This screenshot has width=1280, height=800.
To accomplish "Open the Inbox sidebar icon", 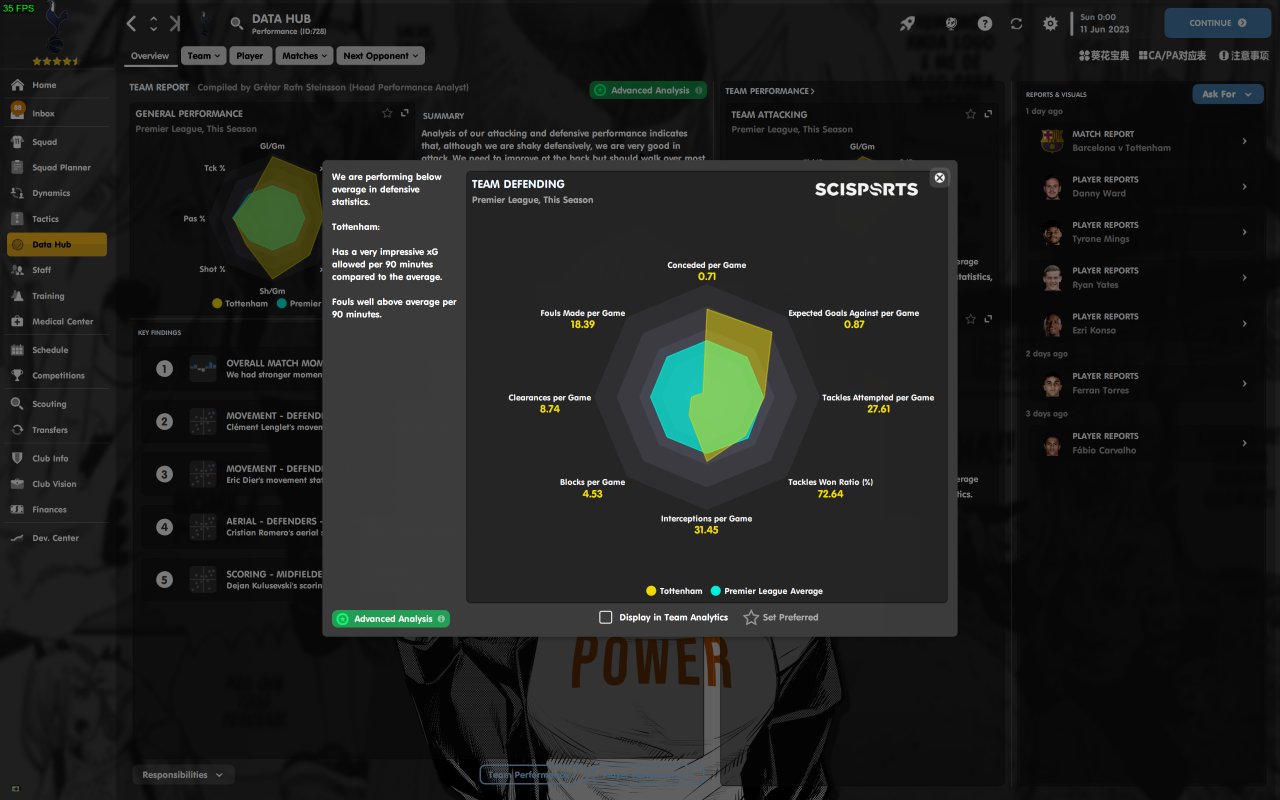I will pyautogui.click(x=17, y=111).
